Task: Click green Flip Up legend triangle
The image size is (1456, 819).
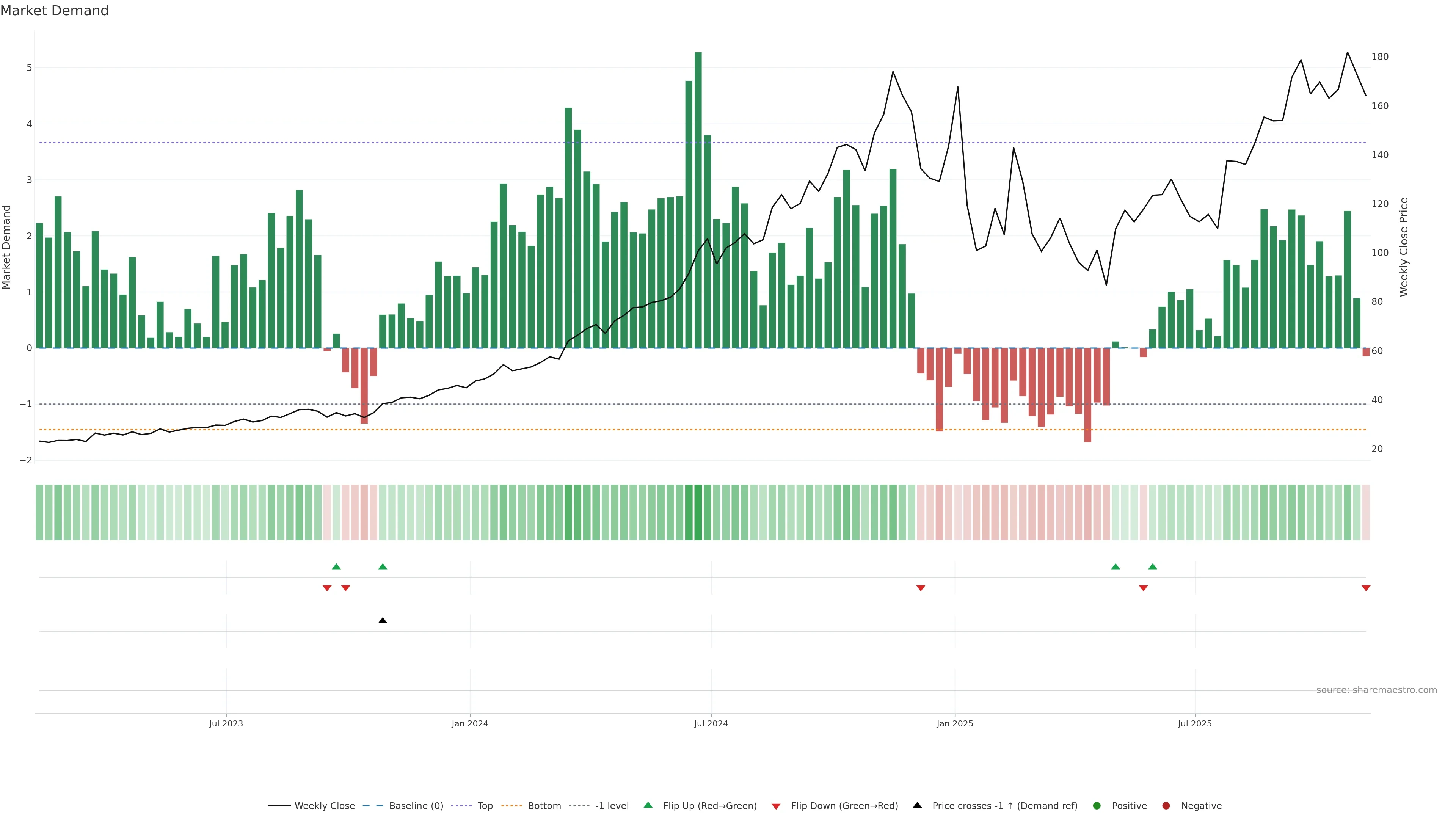Action: 648,805
